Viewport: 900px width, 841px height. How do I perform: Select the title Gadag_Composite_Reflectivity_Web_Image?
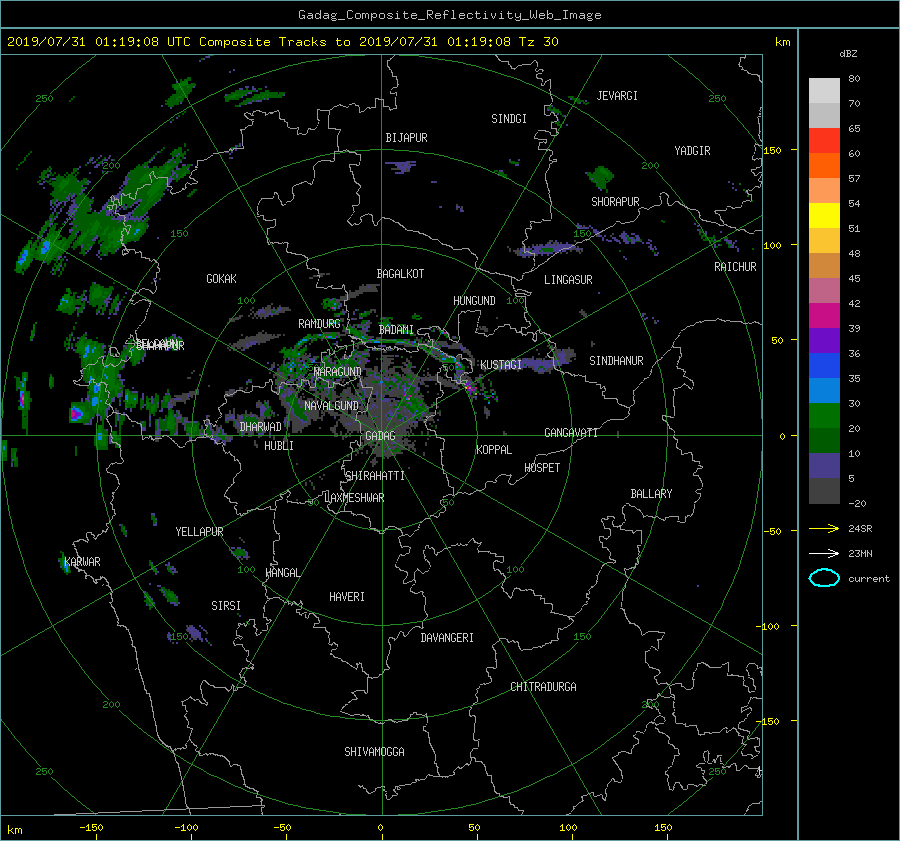[x=449, y=15]
